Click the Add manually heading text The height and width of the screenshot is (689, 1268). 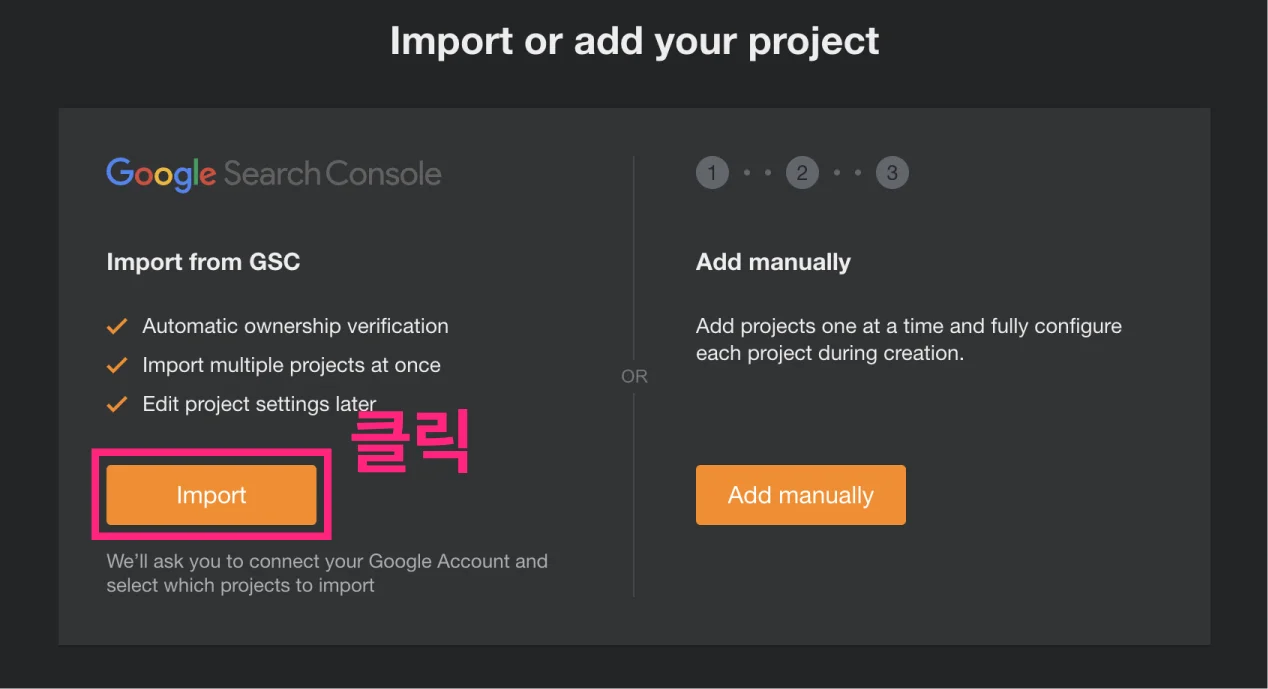point(773,261)
